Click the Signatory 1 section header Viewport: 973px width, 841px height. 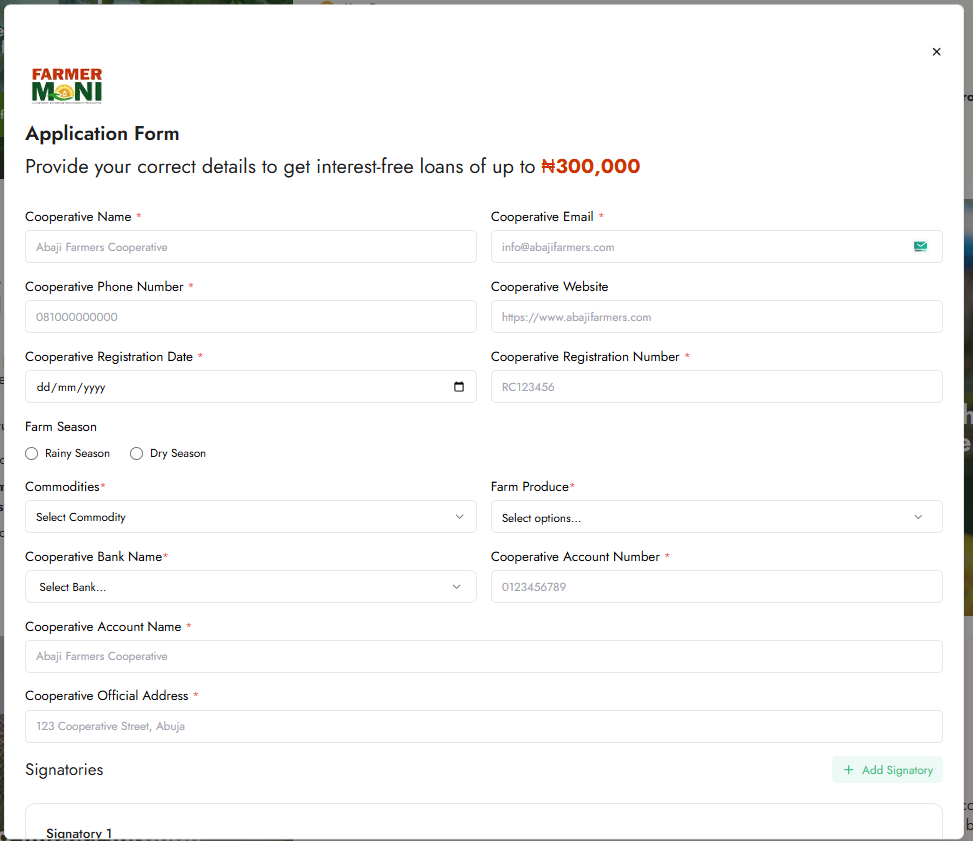click(x=80, y=833)
